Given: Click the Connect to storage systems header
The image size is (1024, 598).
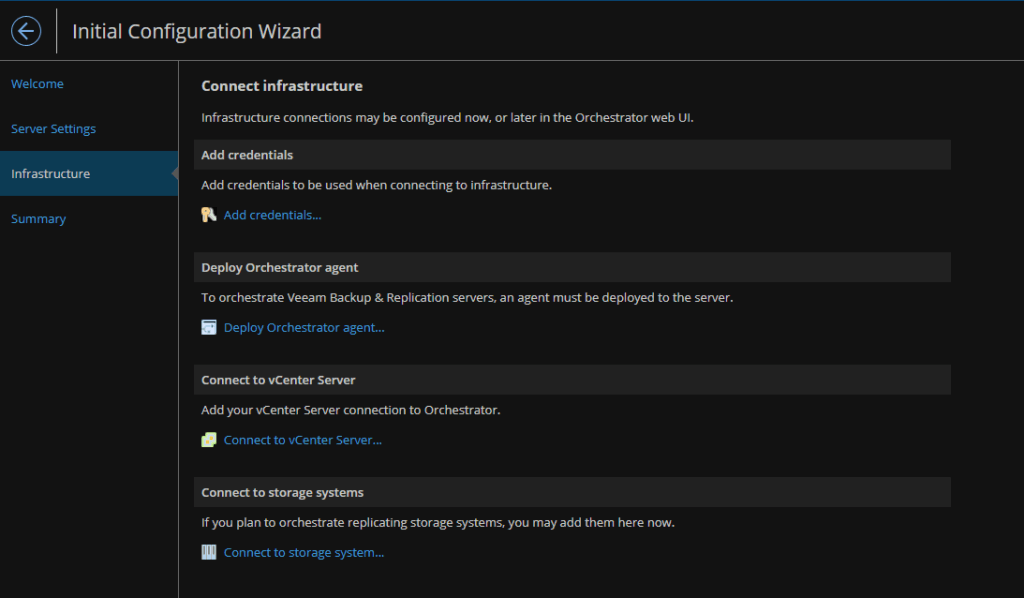Looking at the screenshot, I should pyautogui.click(x=572, y=492).
